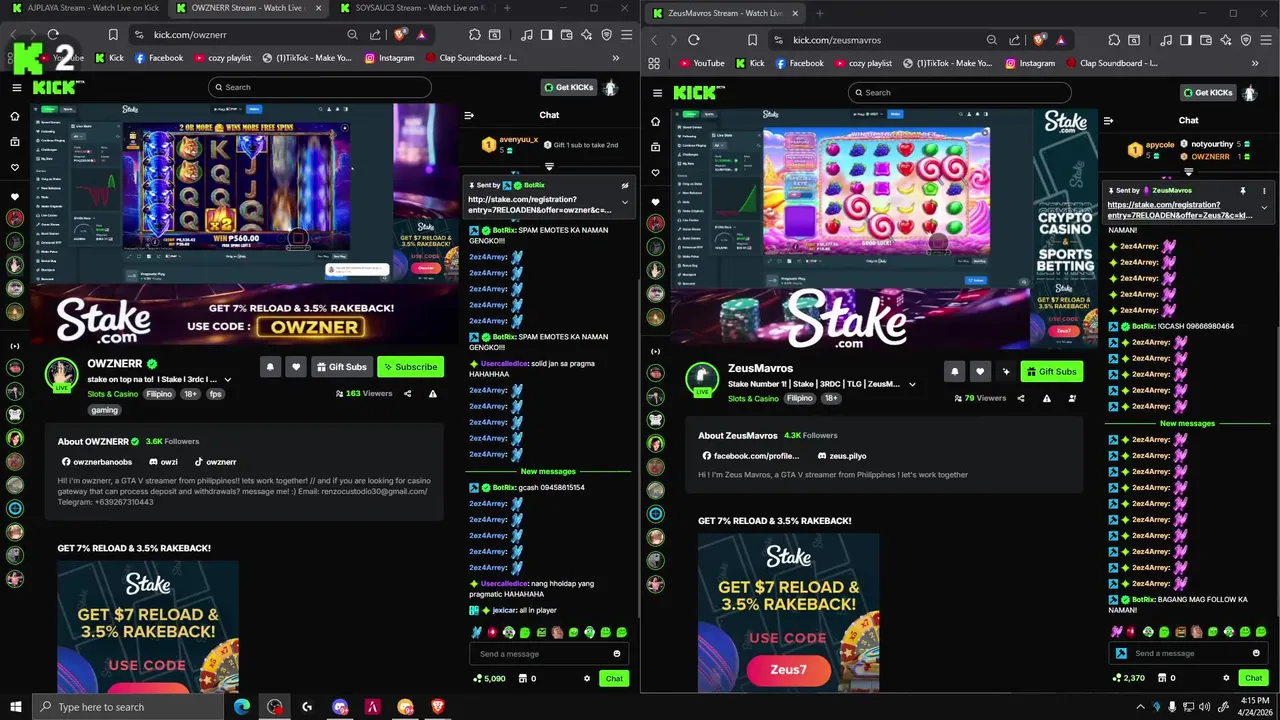Select the OWZNERR Stream tab
Screen dimensions: 1280x720
(248, 8)
